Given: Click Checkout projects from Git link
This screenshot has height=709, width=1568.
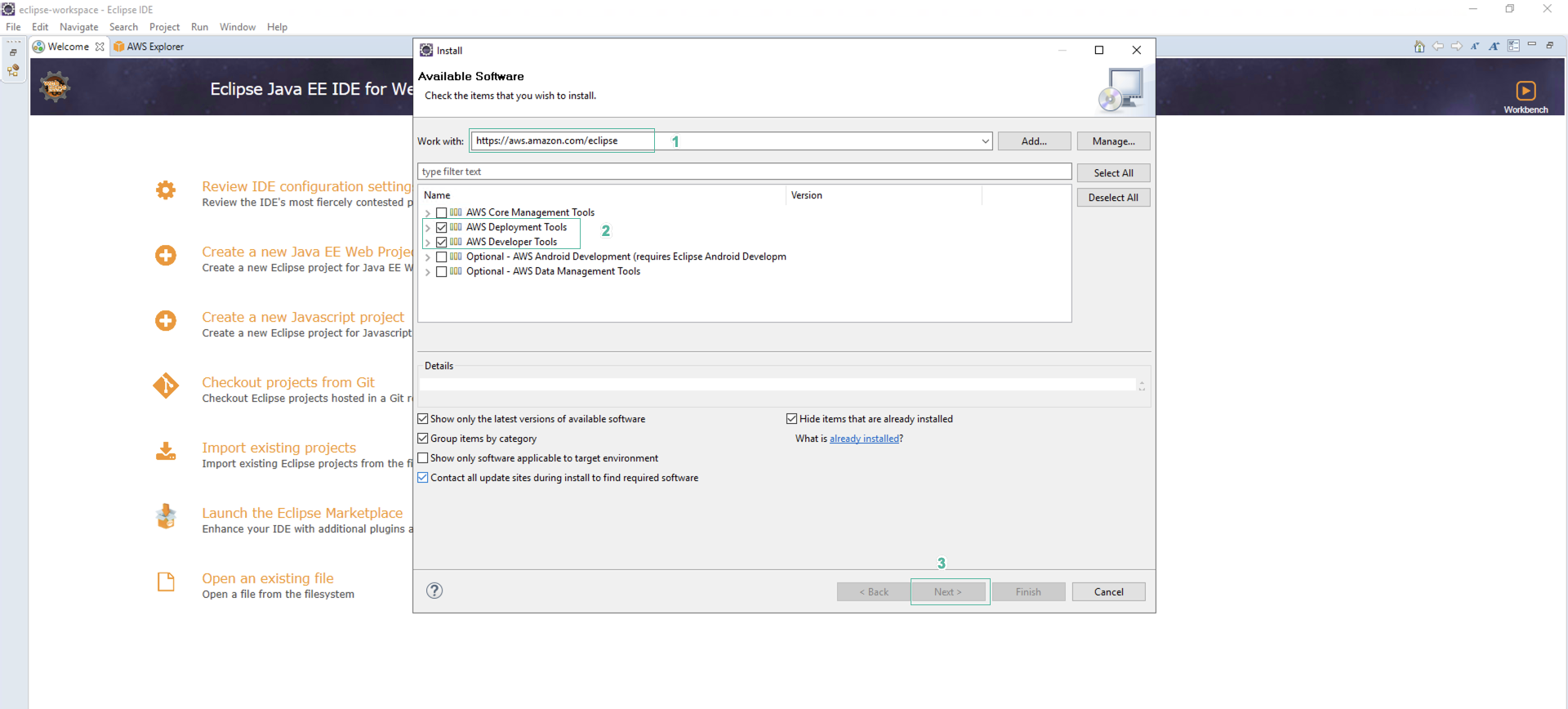Looking at the screenshot, I should click(x=288, y=382).
